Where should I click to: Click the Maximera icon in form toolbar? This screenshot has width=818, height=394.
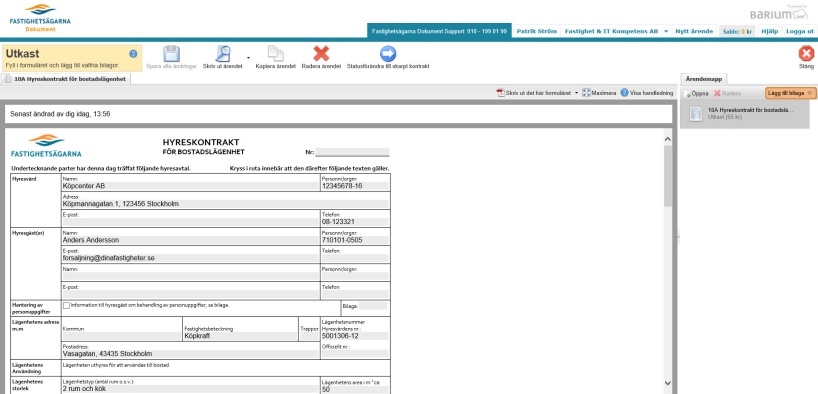(x=586, y=93)
